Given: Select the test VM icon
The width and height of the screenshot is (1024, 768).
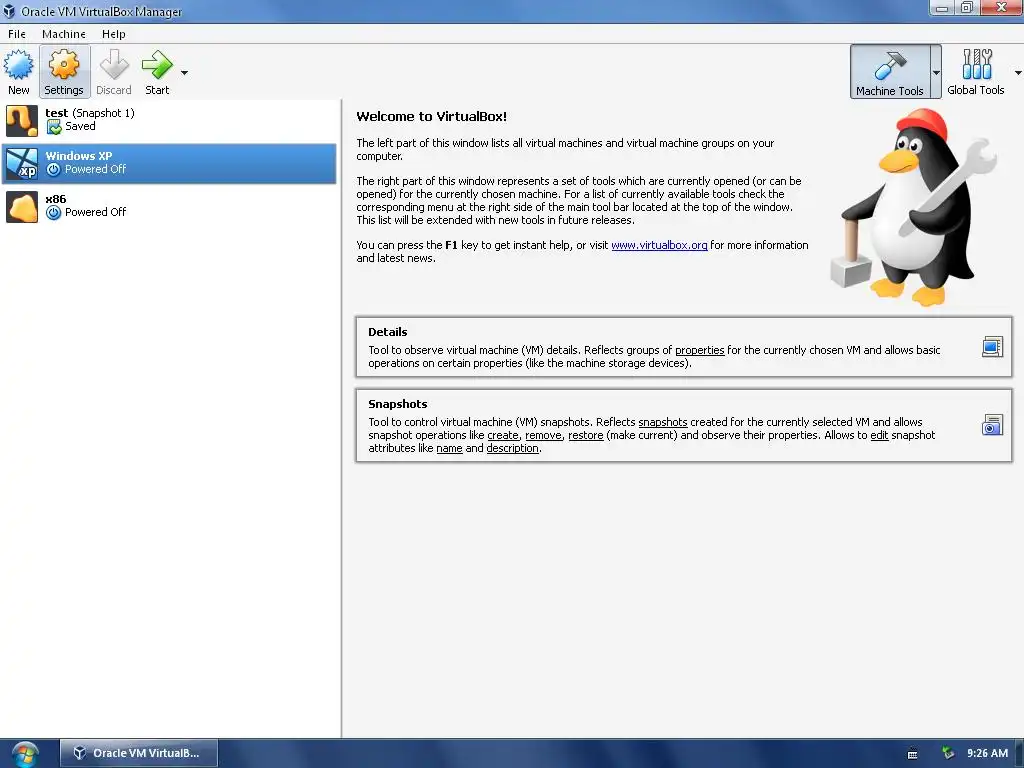Looking at the screenshot, I should [x=22, y=120].
